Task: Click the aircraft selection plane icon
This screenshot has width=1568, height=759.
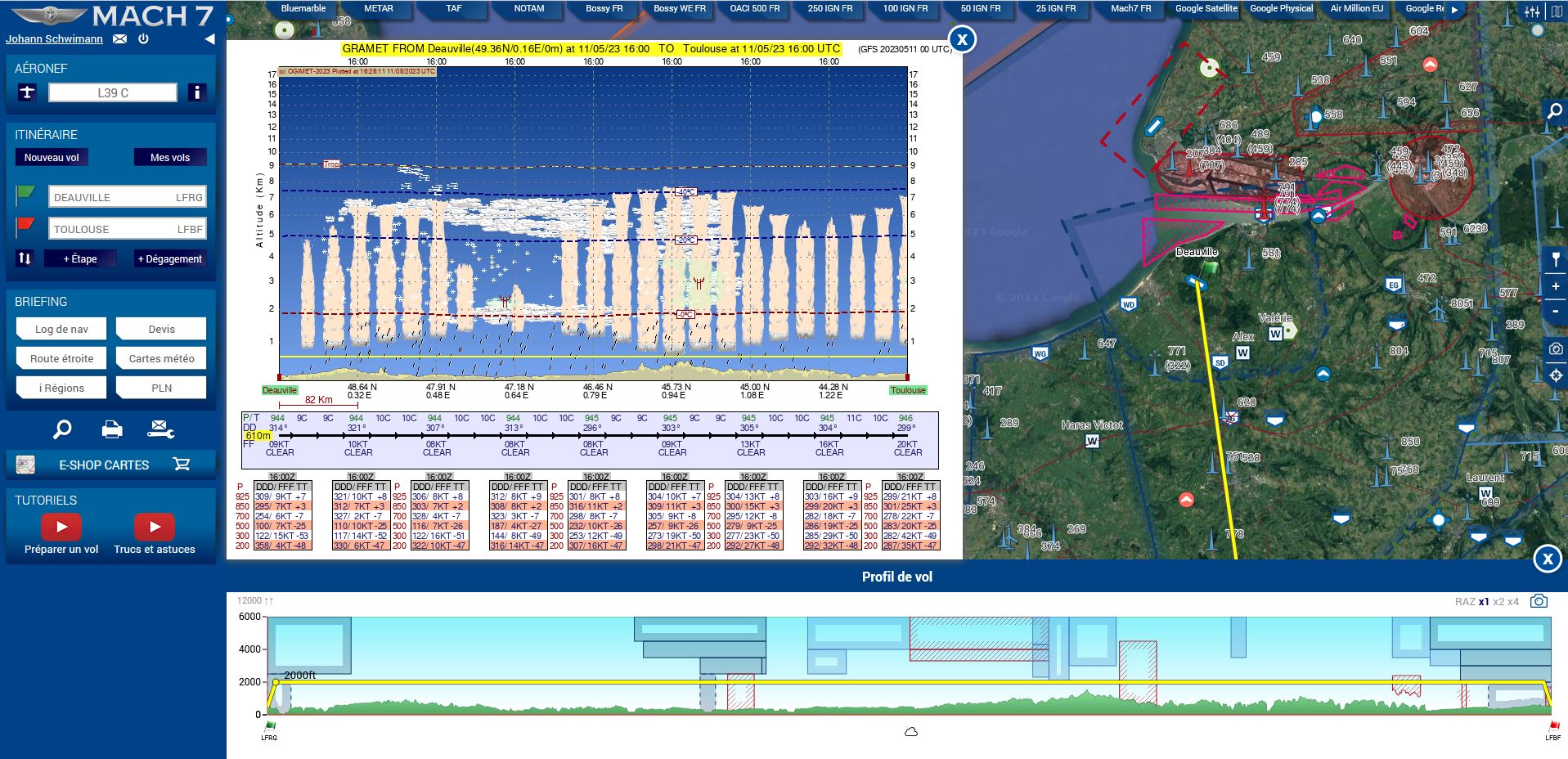Action: (27, 92)
